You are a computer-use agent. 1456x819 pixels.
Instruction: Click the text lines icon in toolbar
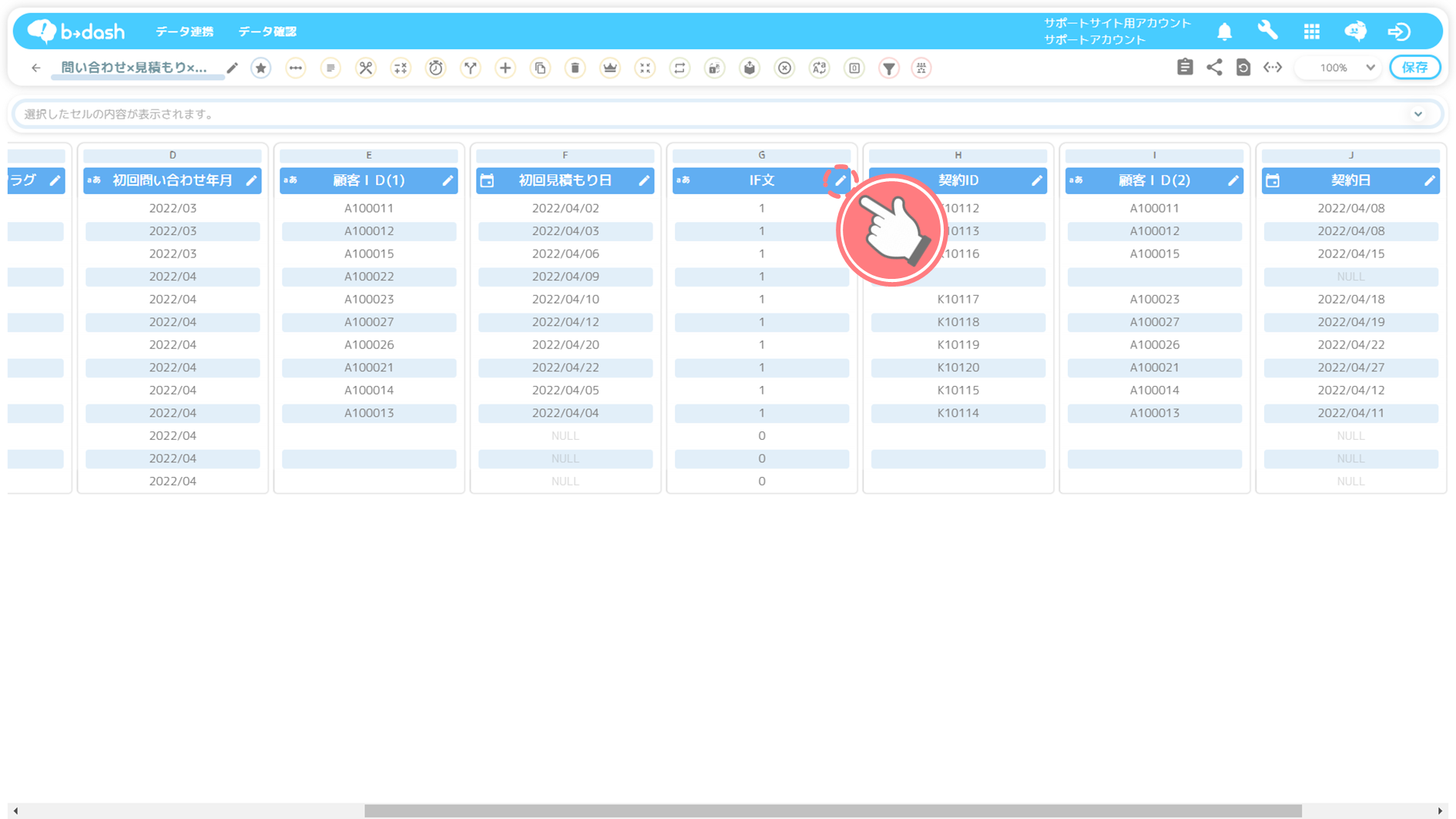pos(330,68)
